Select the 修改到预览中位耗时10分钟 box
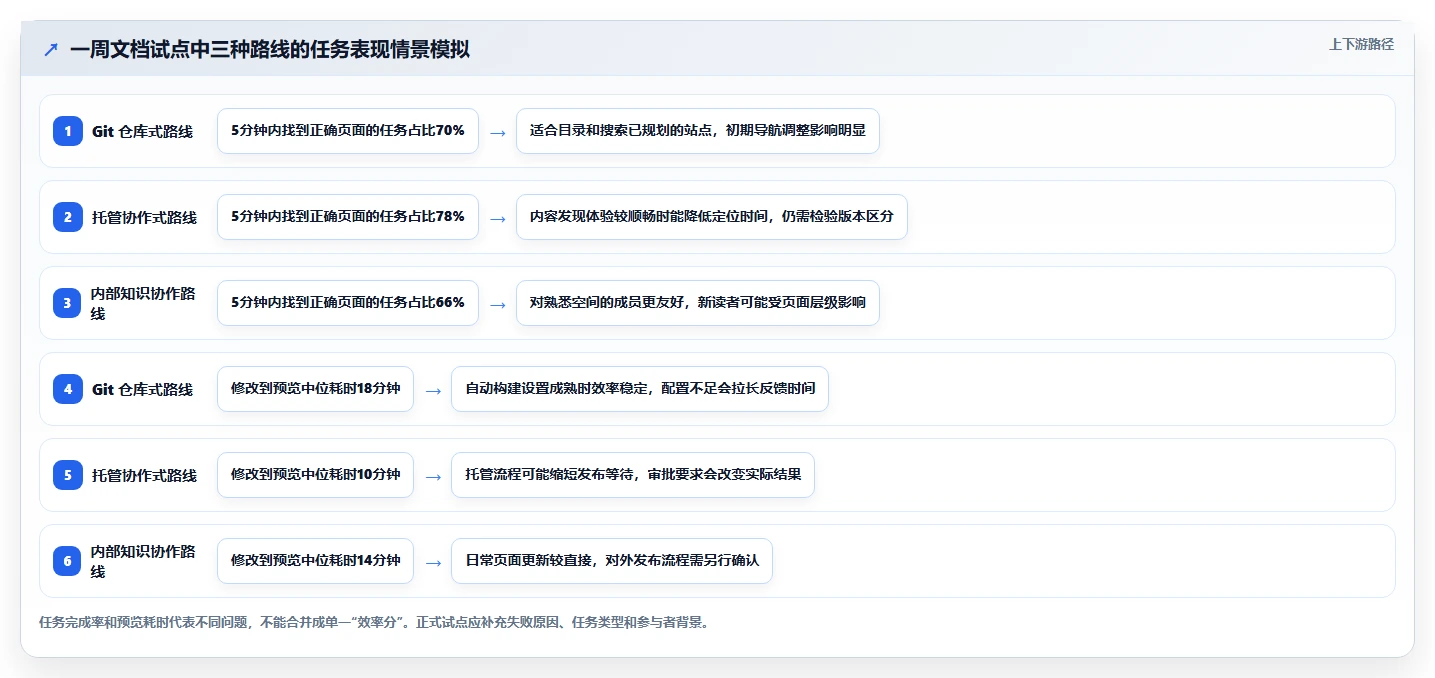Image resolution: width=1435 pixels, height=678 pixels. (x=315, y=475)
